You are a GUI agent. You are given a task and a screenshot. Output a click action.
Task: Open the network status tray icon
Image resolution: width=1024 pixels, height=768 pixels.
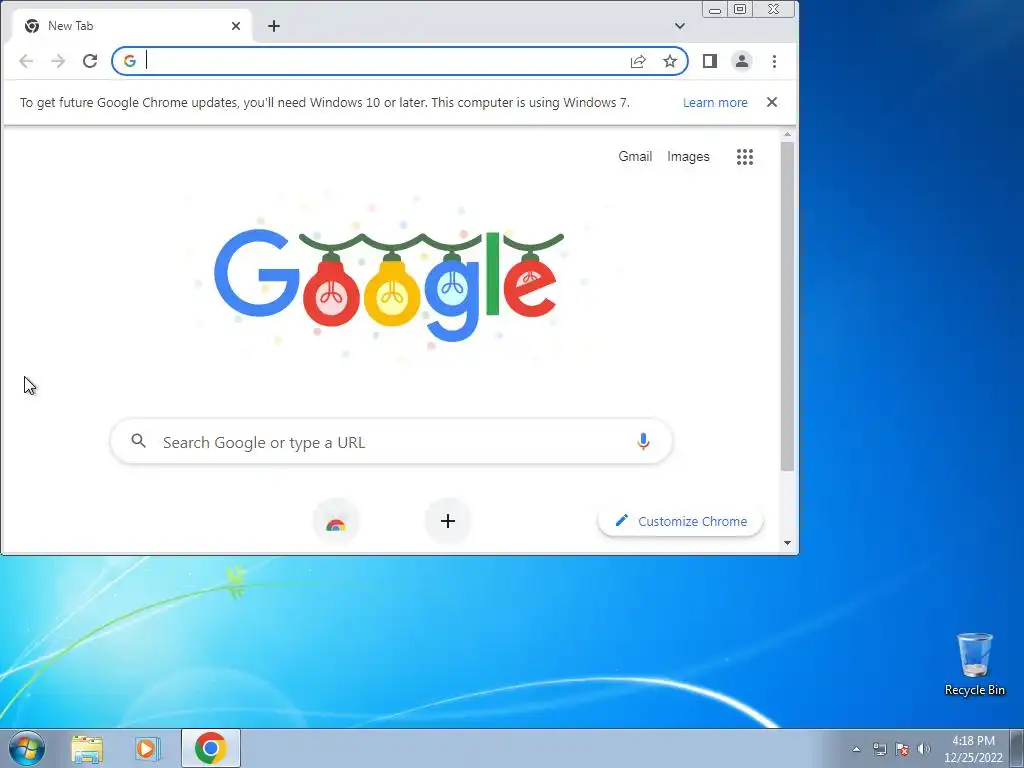pyautogui.click(x=880, y=749)
